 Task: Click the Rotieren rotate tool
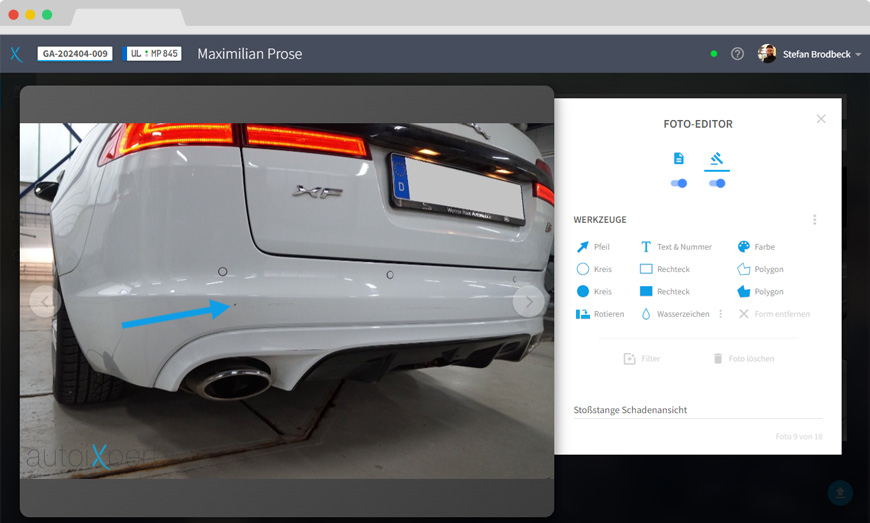click(x=599, y=314)
